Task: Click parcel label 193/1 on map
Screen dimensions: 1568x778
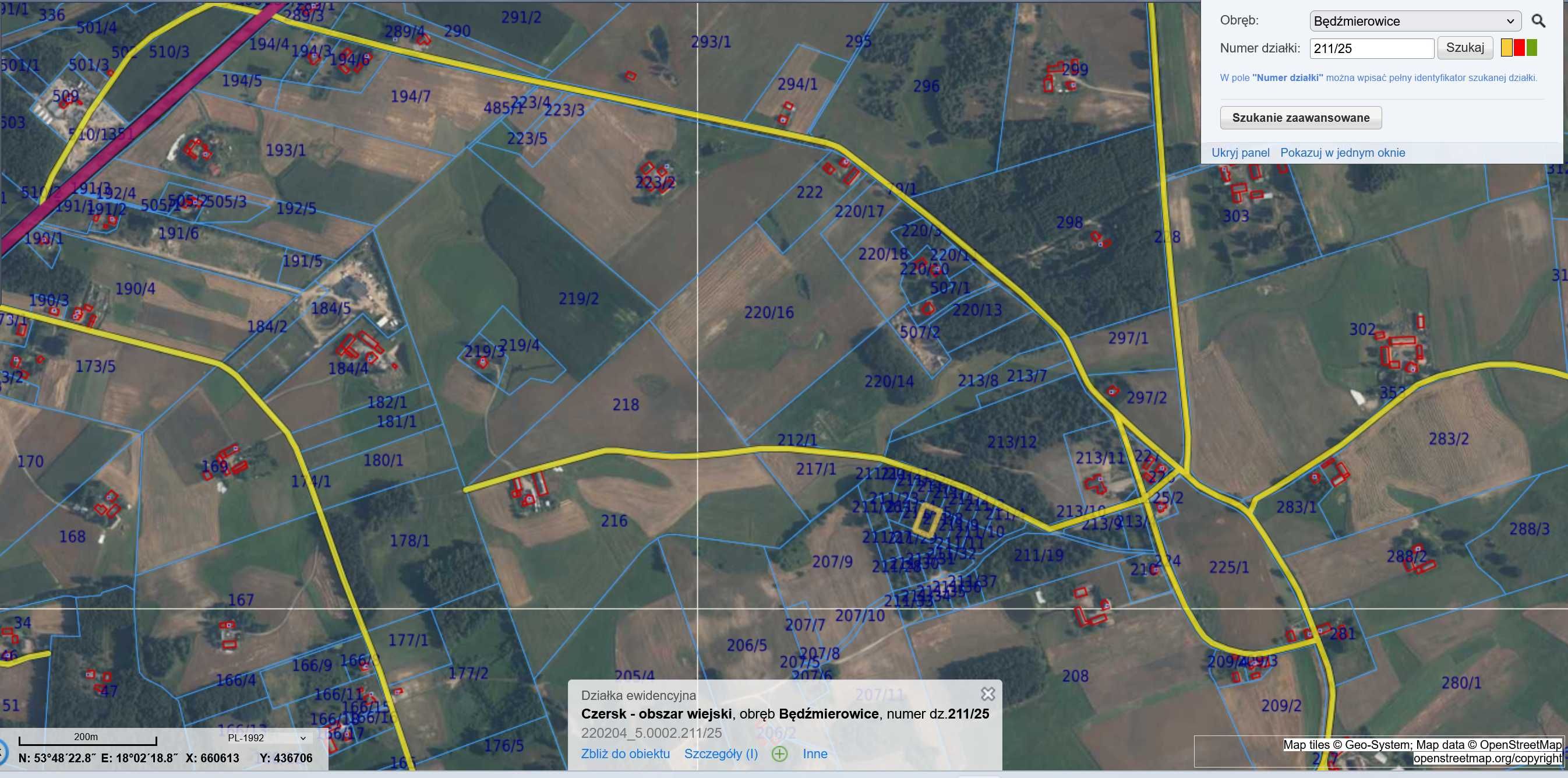Action: tap(285, 150)
